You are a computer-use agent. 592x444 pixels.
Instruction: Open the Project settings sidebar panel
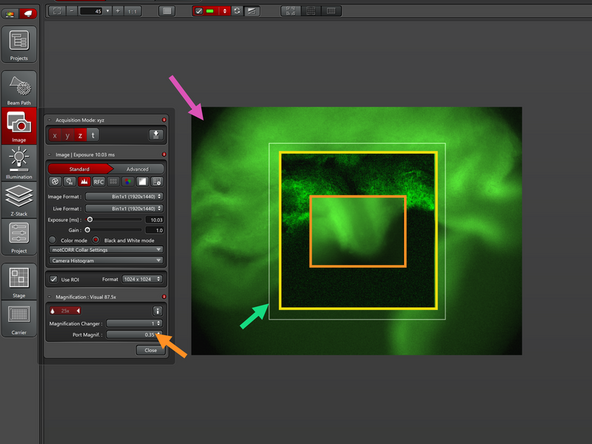point(19,237)
